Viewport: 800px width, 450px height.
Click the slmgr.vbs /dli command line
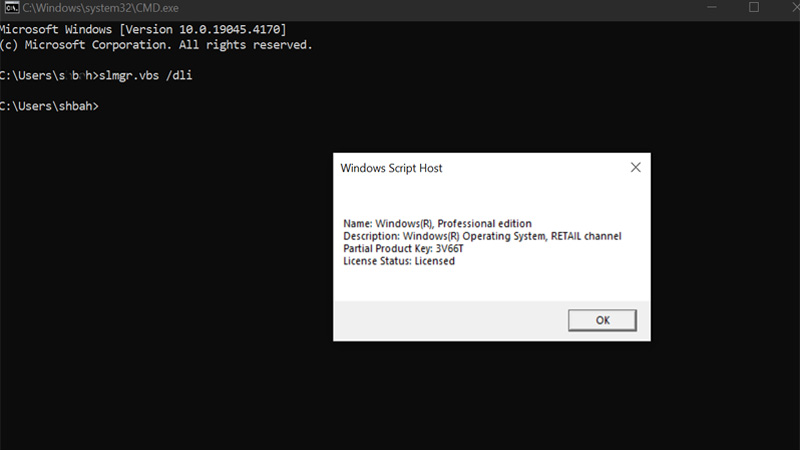tap(96, 76)
